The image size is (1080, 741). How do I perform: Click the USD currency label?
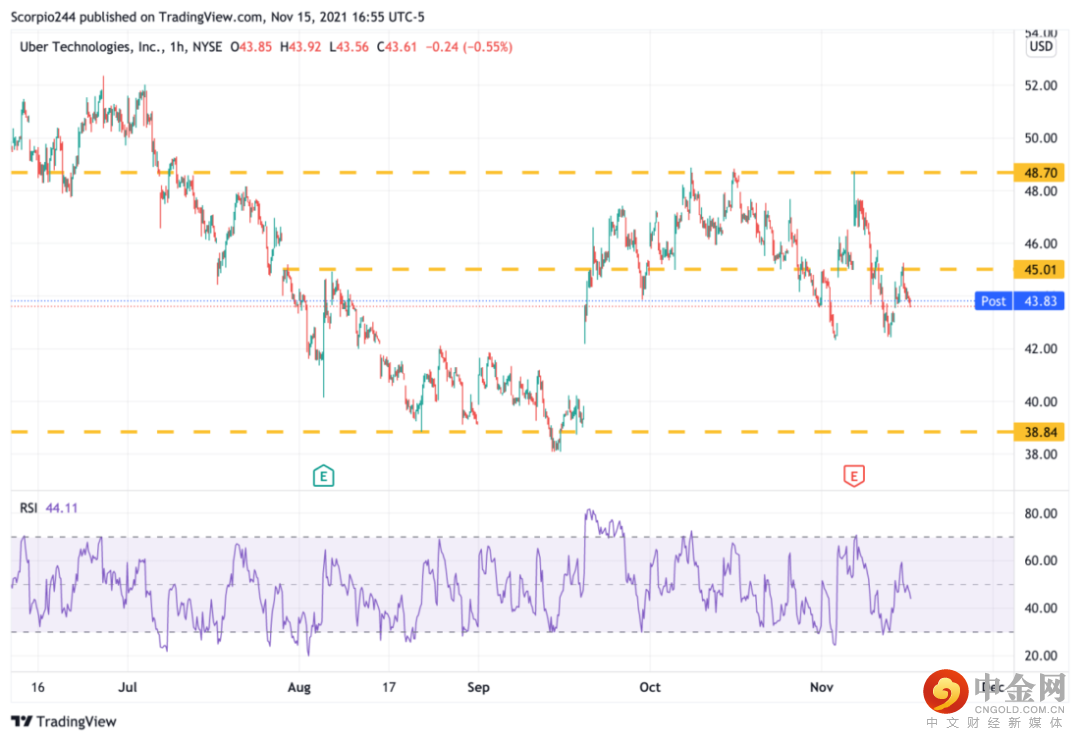tap(1040, 46)
